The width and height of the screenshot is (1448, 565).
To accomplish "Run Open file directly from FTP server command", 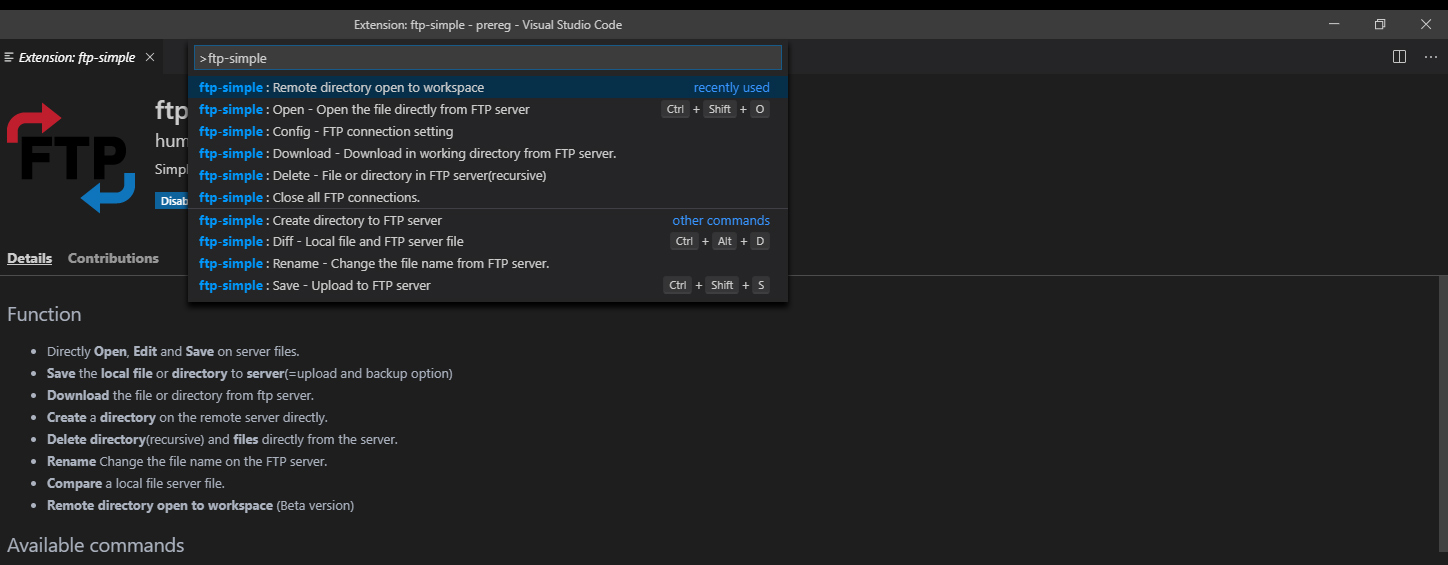I will [x=488, y=110].
